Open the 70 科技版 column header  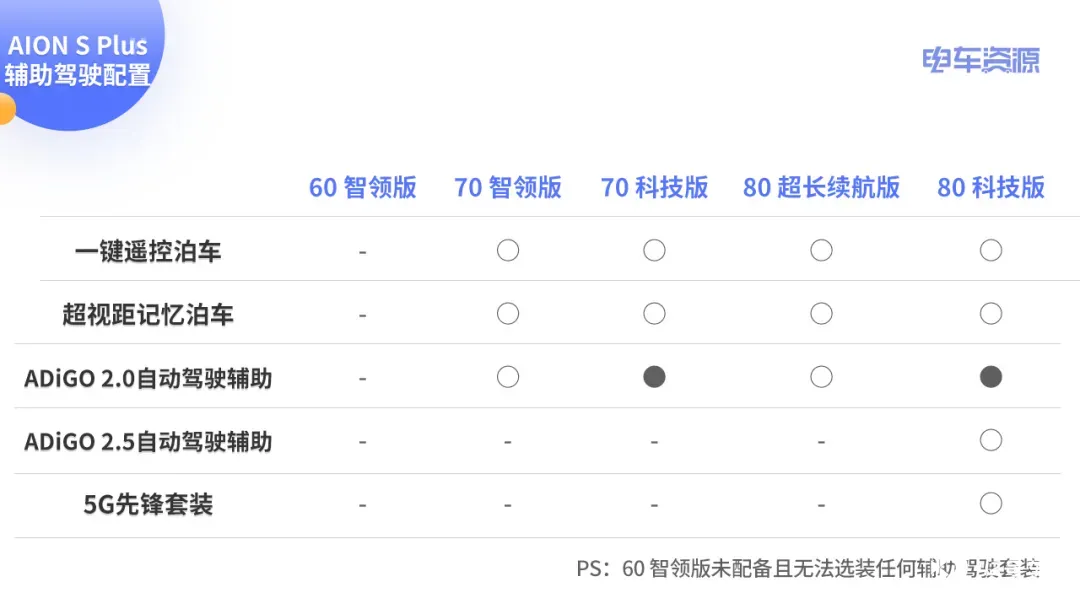[x=654, y=187]
